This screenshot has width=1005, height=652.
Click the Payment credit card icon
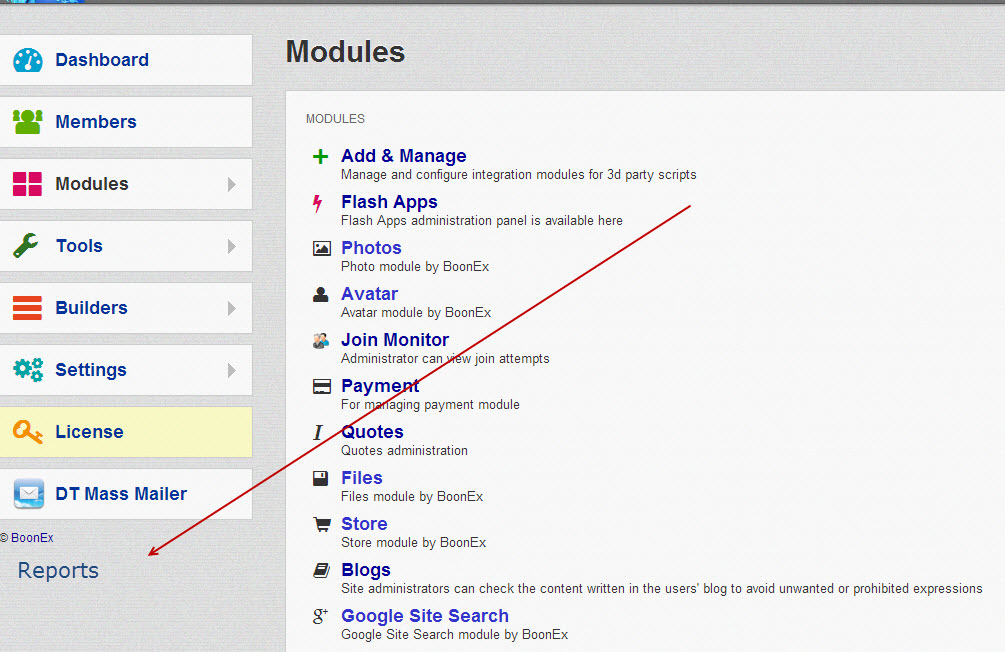click(x=321, y=387)
